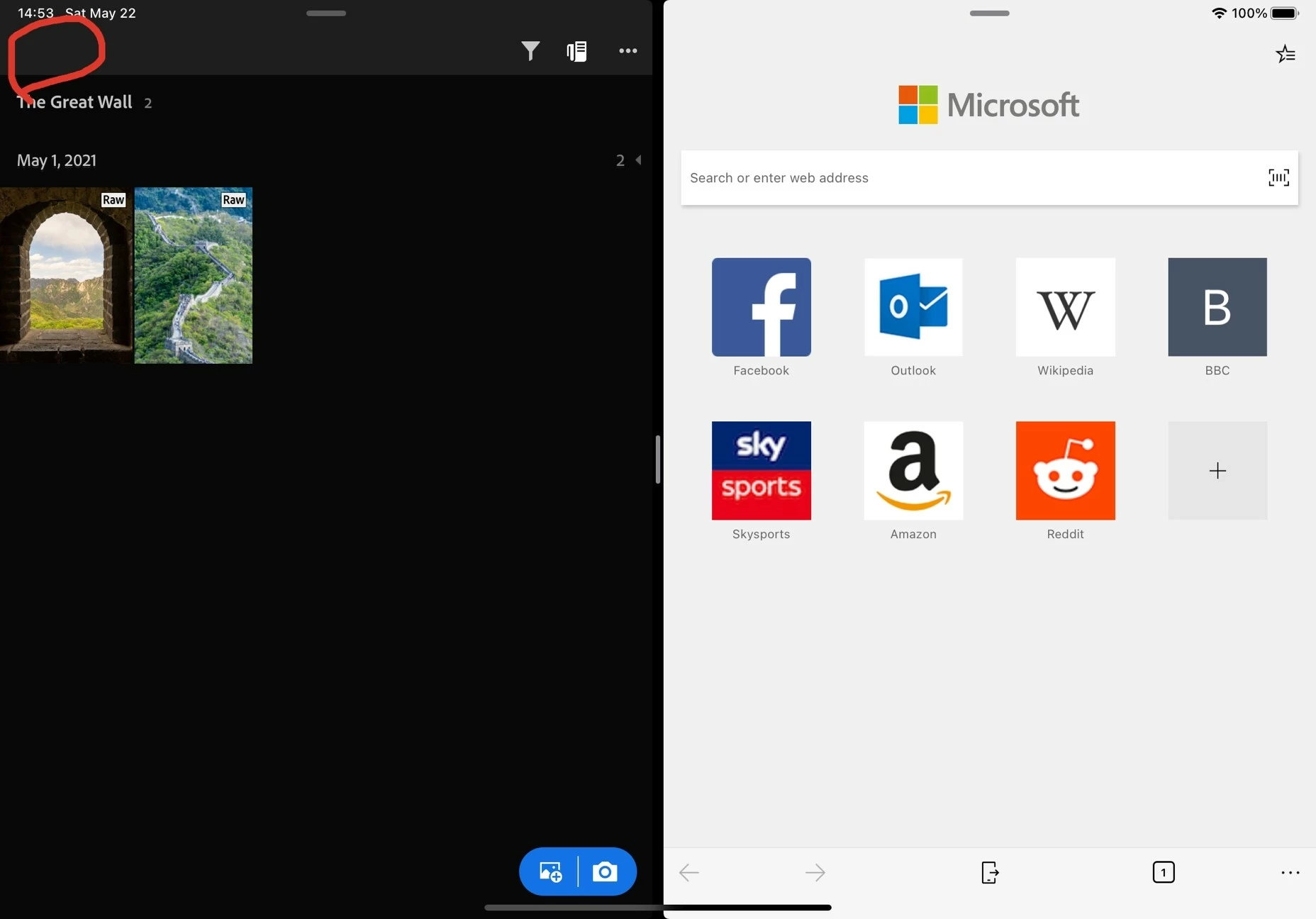Tap the multitasking handle above Lightroom

[x=326, y=13]
